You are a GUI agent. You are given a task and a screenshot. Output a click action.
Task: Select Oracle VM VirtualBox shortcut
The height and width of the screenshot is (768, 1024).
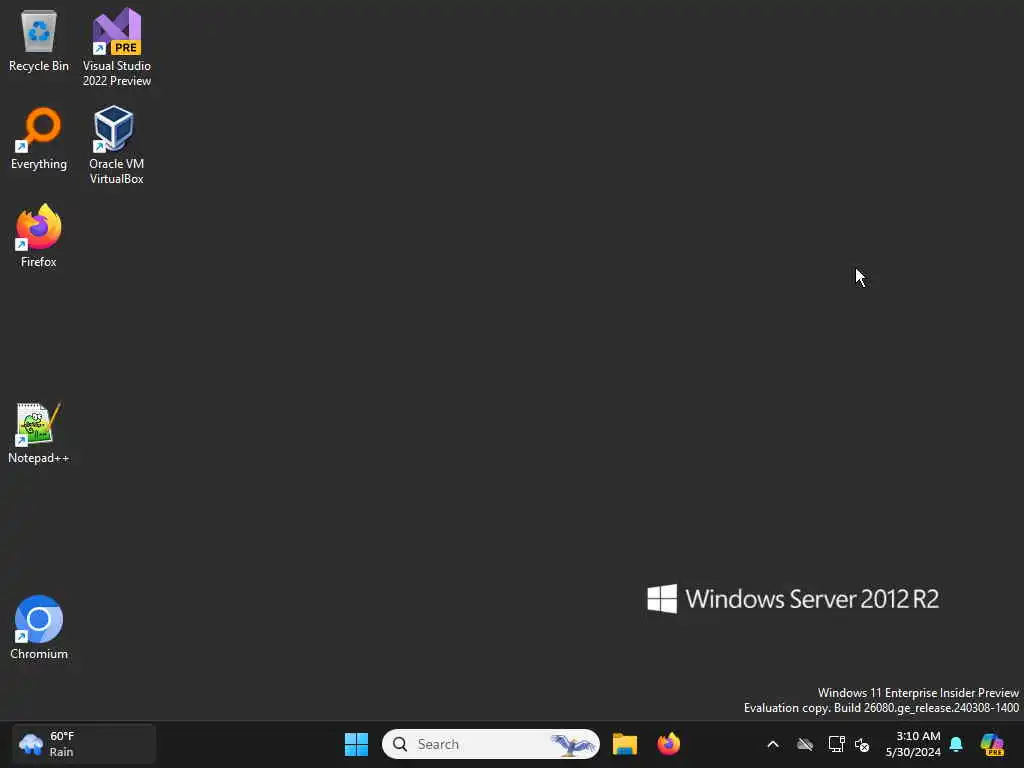(117, 145)
